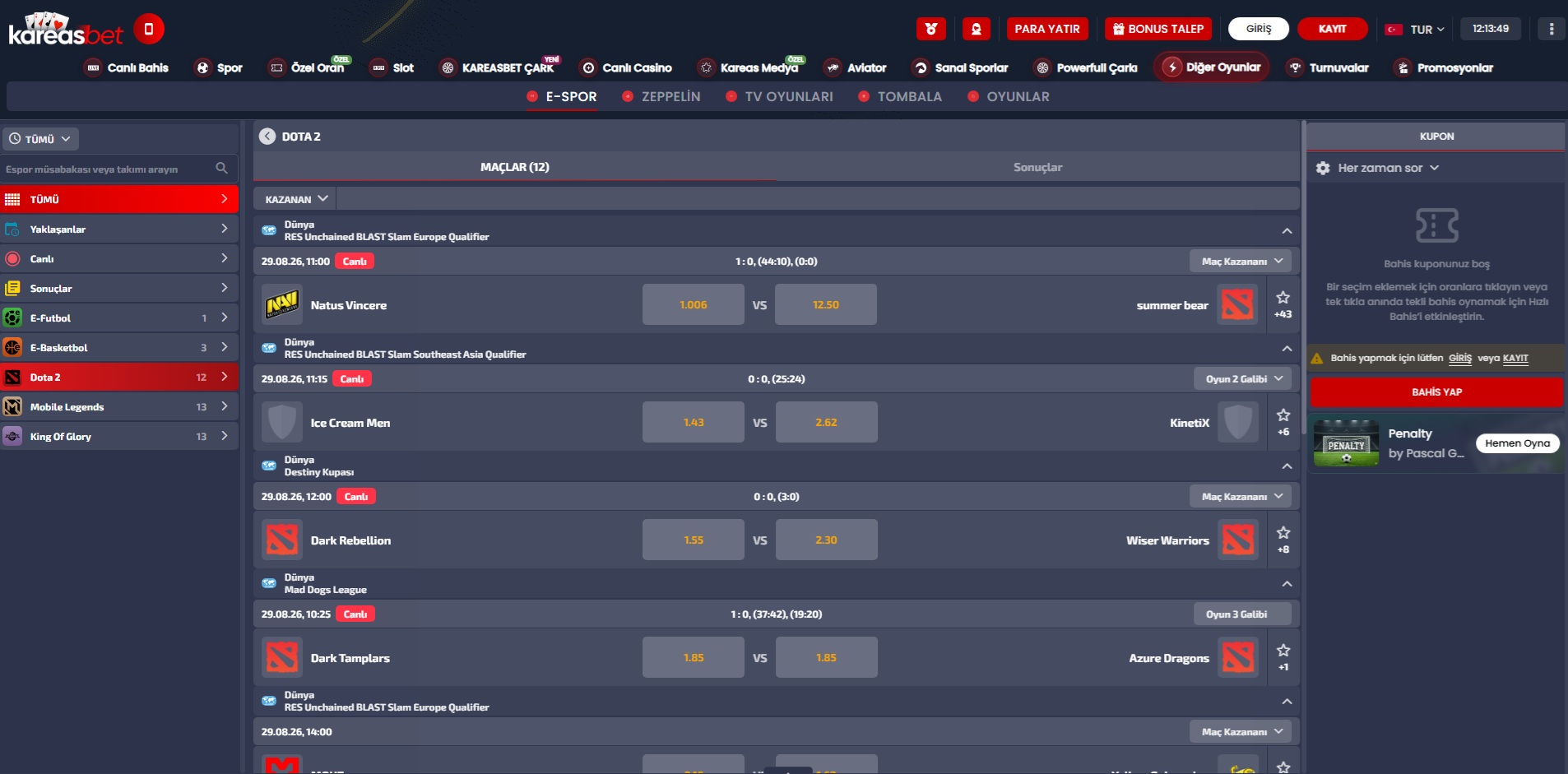The image size is (1568, 774).
Task: Open Maç Kazananı dropdown for Natus Vincere match
Action: [x=1241, y=261]
